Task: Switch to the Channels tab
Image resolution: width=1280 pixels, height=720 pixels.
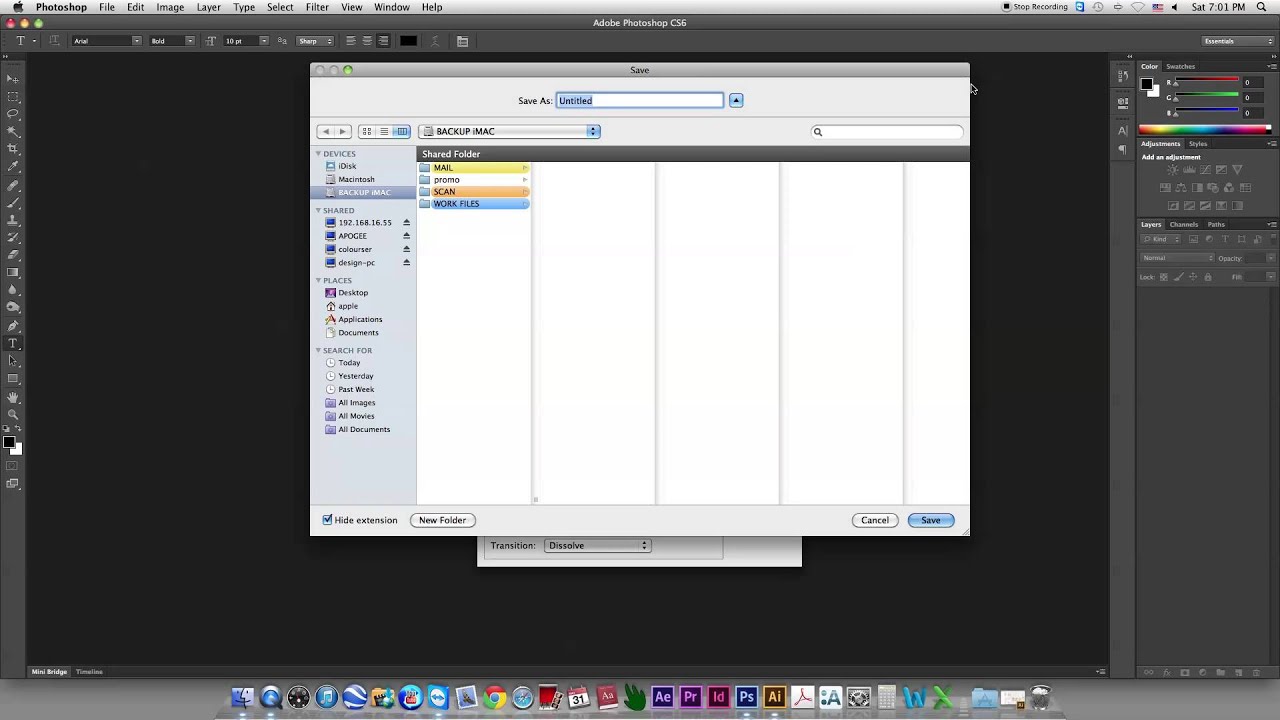Action: pyautogui.click(x=1184, y=224)
